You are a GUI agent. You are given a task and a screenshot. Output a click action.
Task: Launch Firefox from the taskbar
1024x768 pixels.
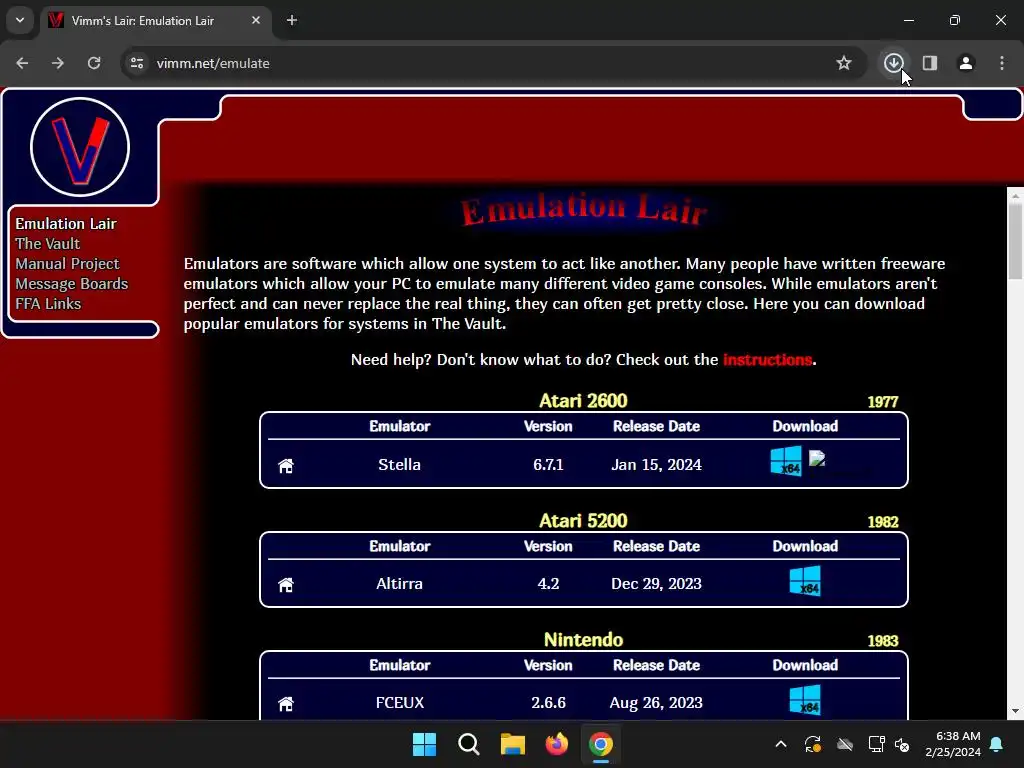point(556,744)
